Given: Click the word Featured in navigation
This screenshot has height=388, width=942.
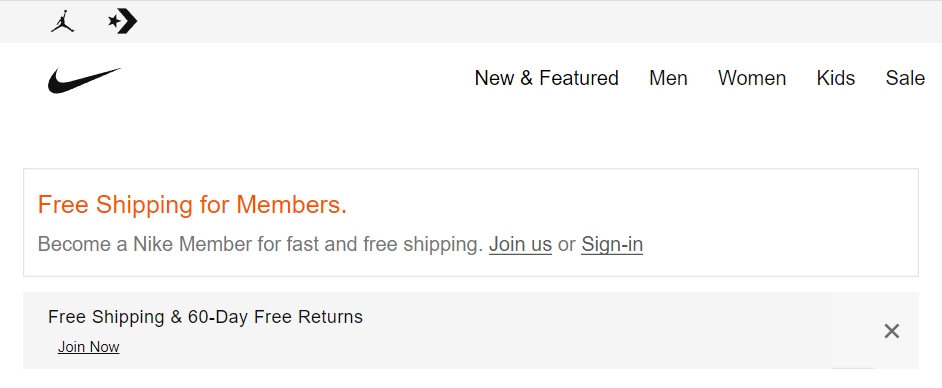Looking at the screenshot, I should (579, 78).
